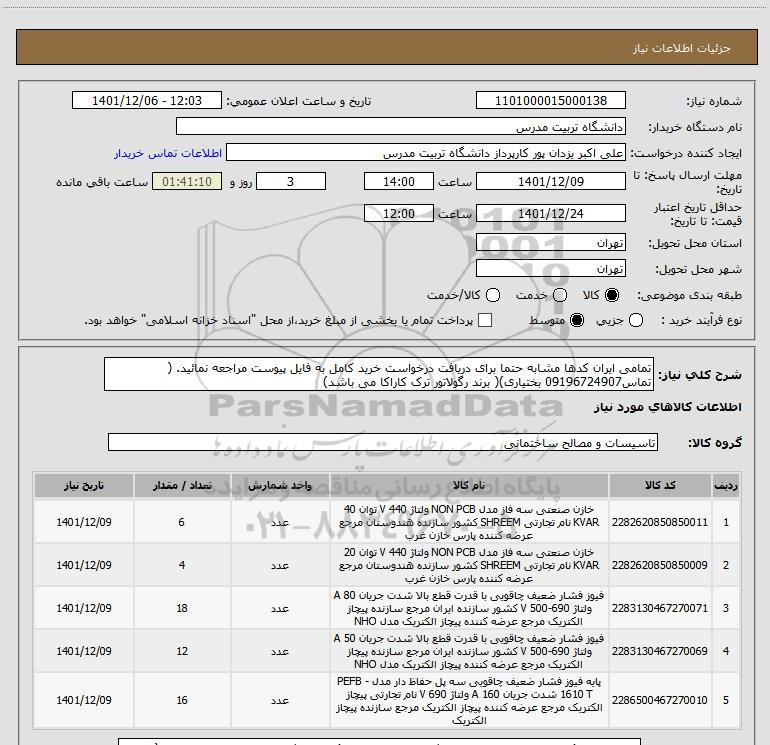
Task: Select the جزیی purchase type radio
Action: tap(636, 320)
